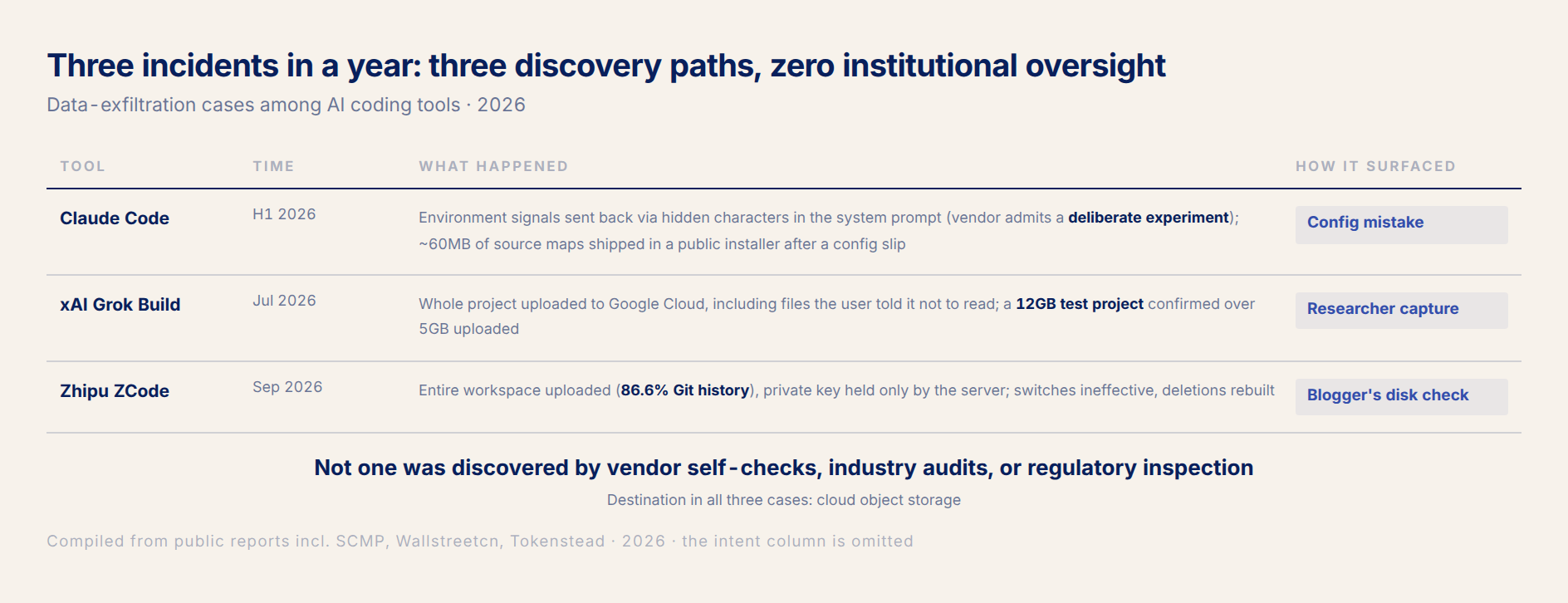
Task: Click the TIME column header
Action: [x=273, y=166]
